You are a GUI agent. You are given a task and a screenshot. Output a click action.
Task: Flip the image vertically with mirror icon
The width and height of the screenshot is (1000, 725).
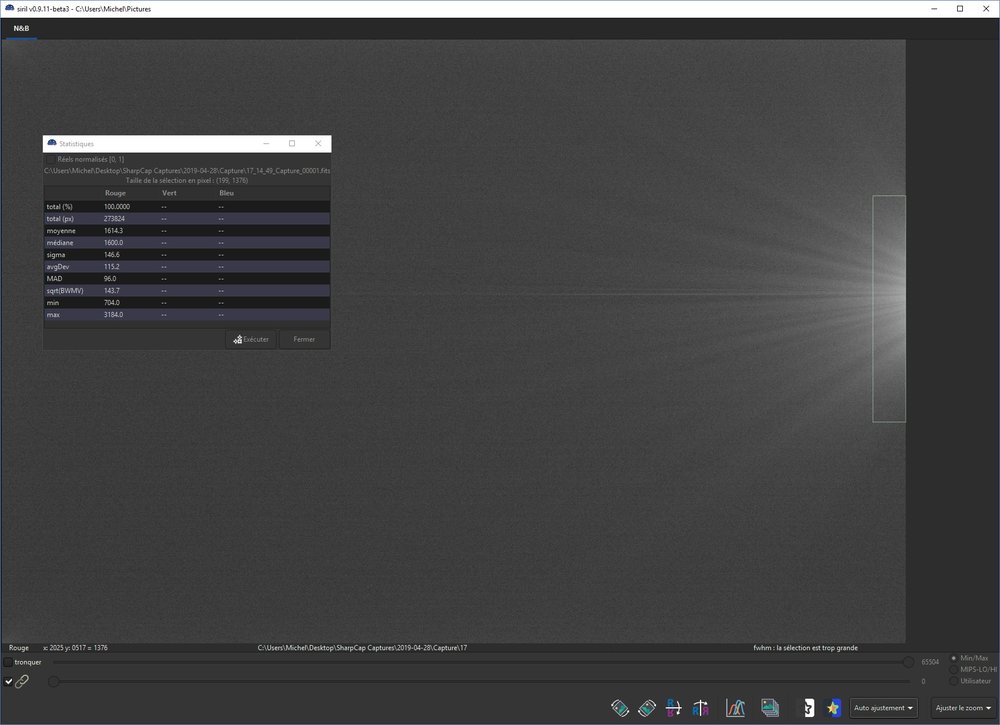[673, 708]
